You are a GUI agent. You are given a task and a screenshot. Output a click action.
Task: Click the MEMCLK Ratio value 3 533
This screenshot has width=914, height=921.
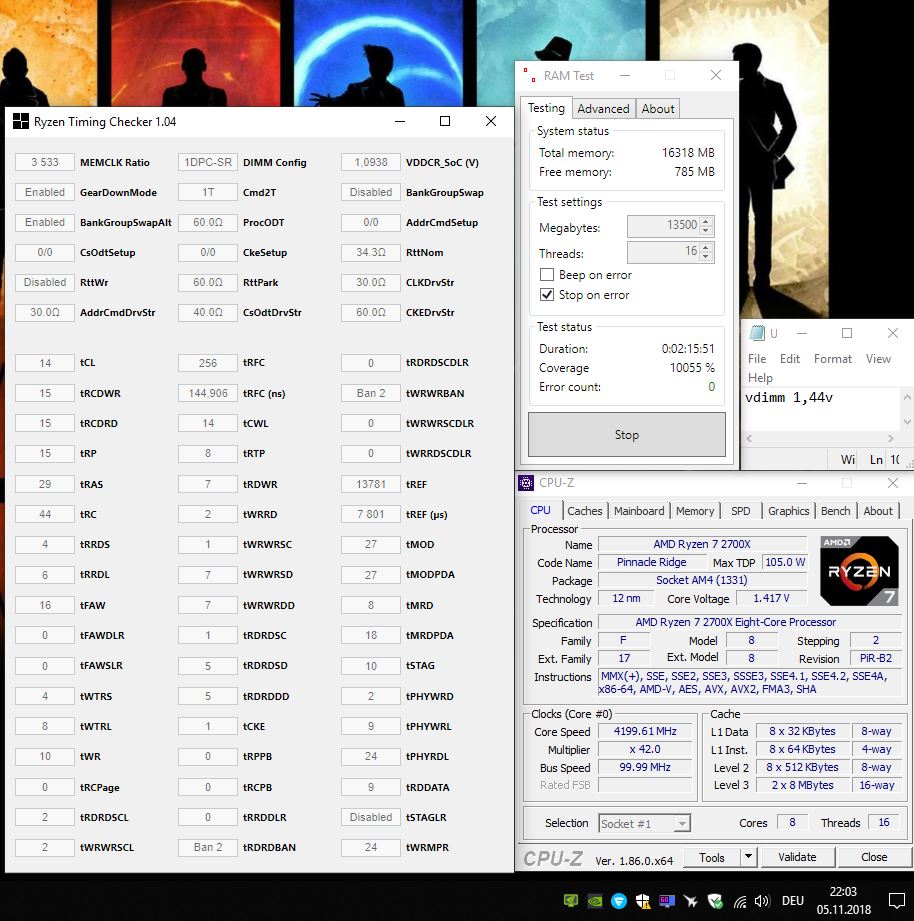tap(45, 162)
